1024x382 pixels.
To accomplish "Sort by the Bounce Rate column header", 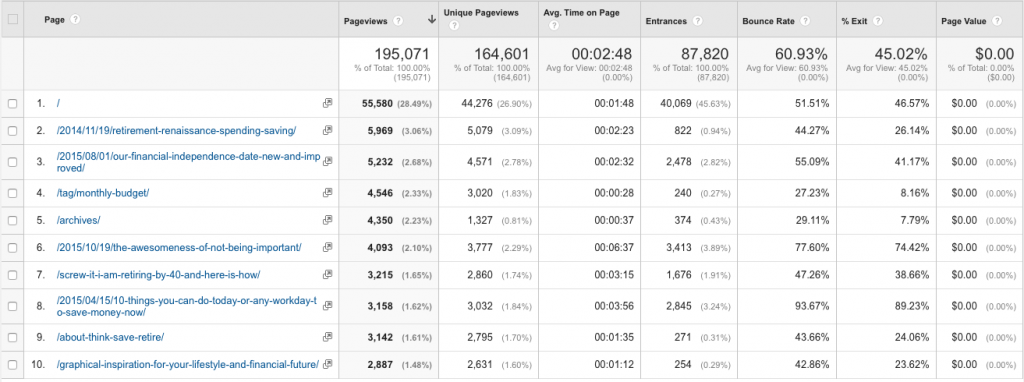I will click(769, 21).
